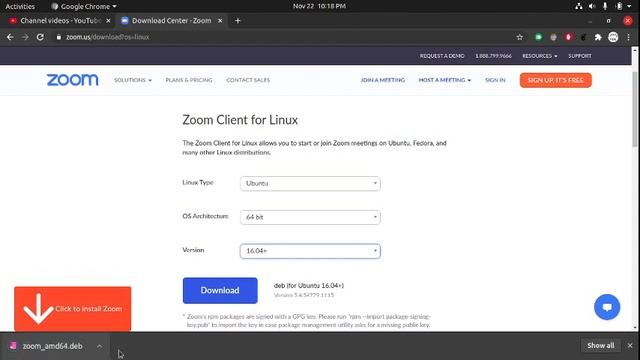640x360 pixels.
Task: View site lock information icon
Action: point(59,37)
